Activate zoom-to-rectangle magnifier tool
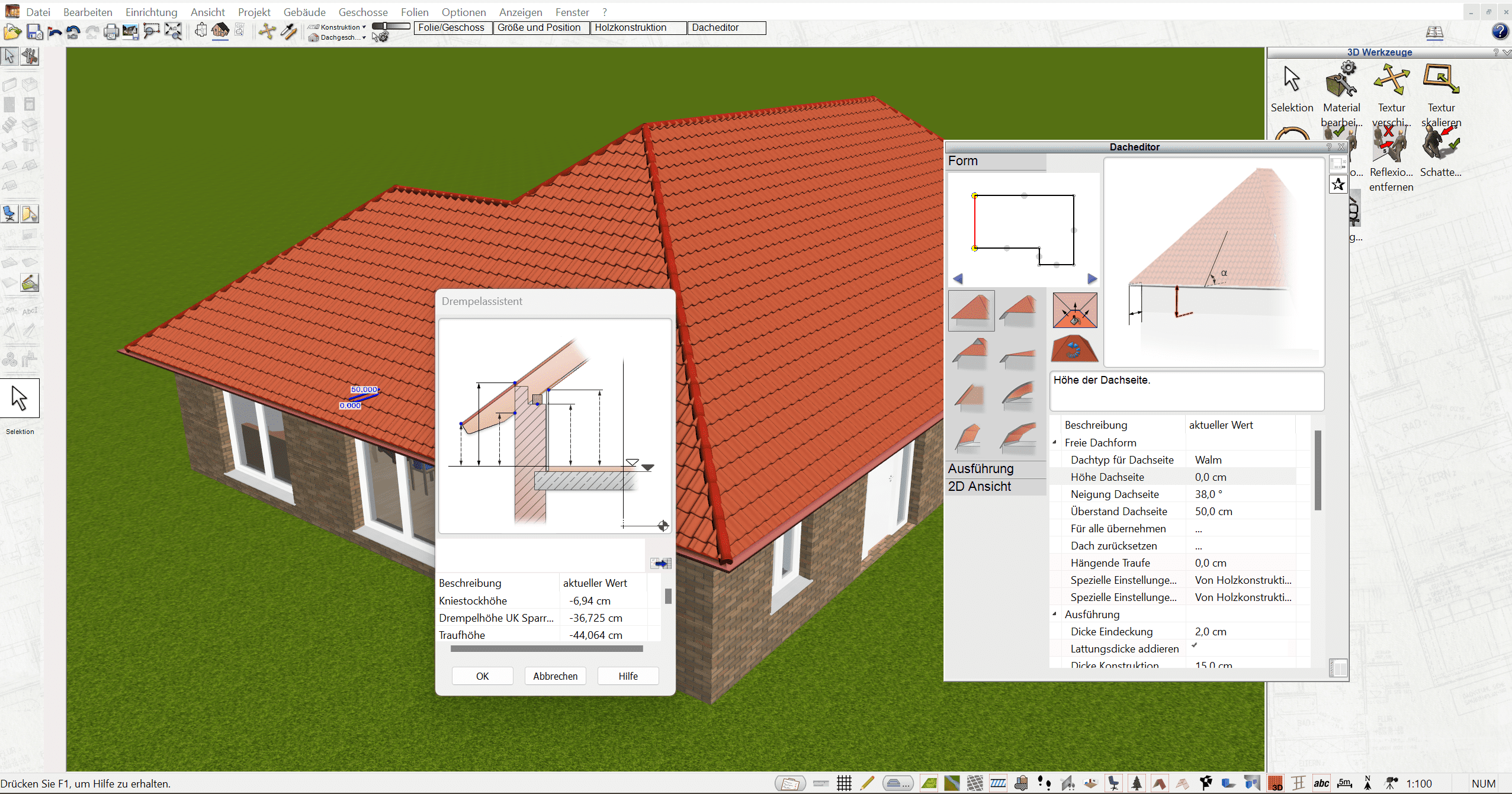This screenshot has height=794, width=1512. click(x=152, y=32)
